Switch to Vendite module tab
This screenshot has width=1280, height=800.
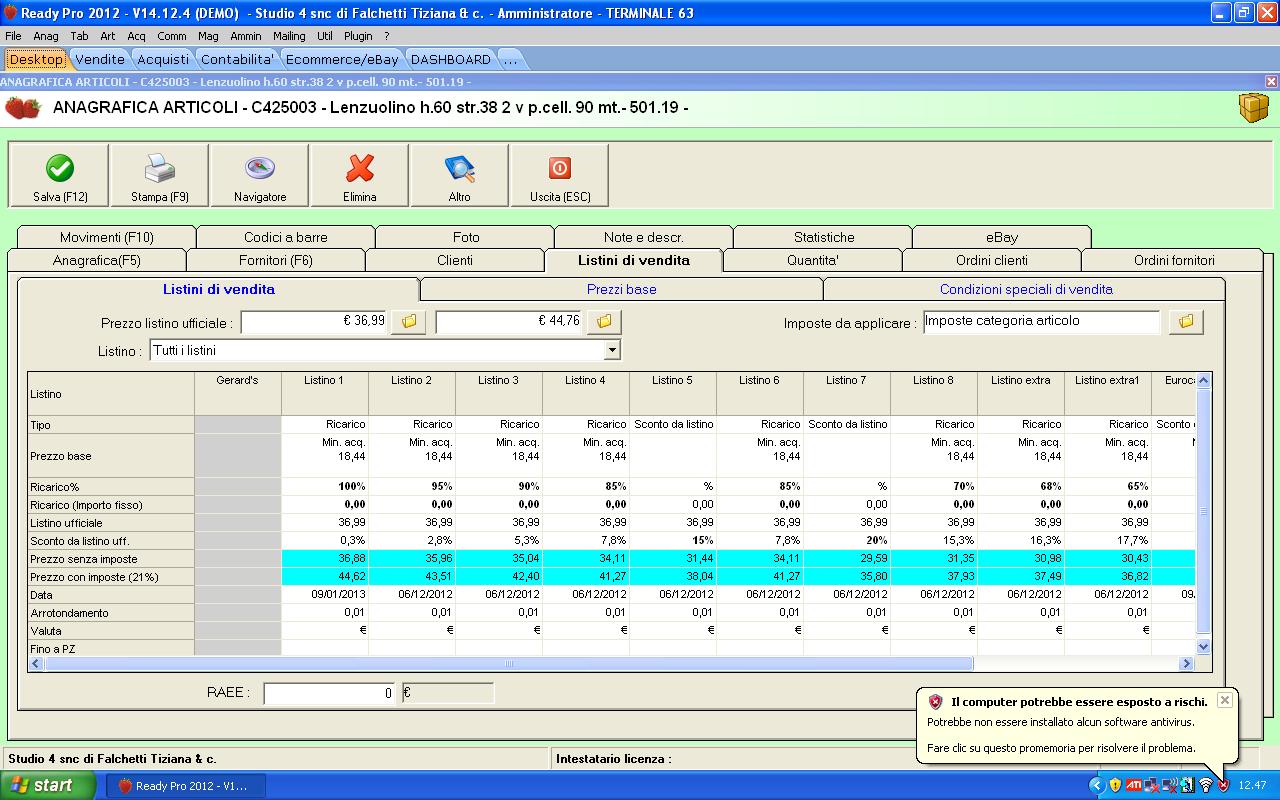point(100,59)
